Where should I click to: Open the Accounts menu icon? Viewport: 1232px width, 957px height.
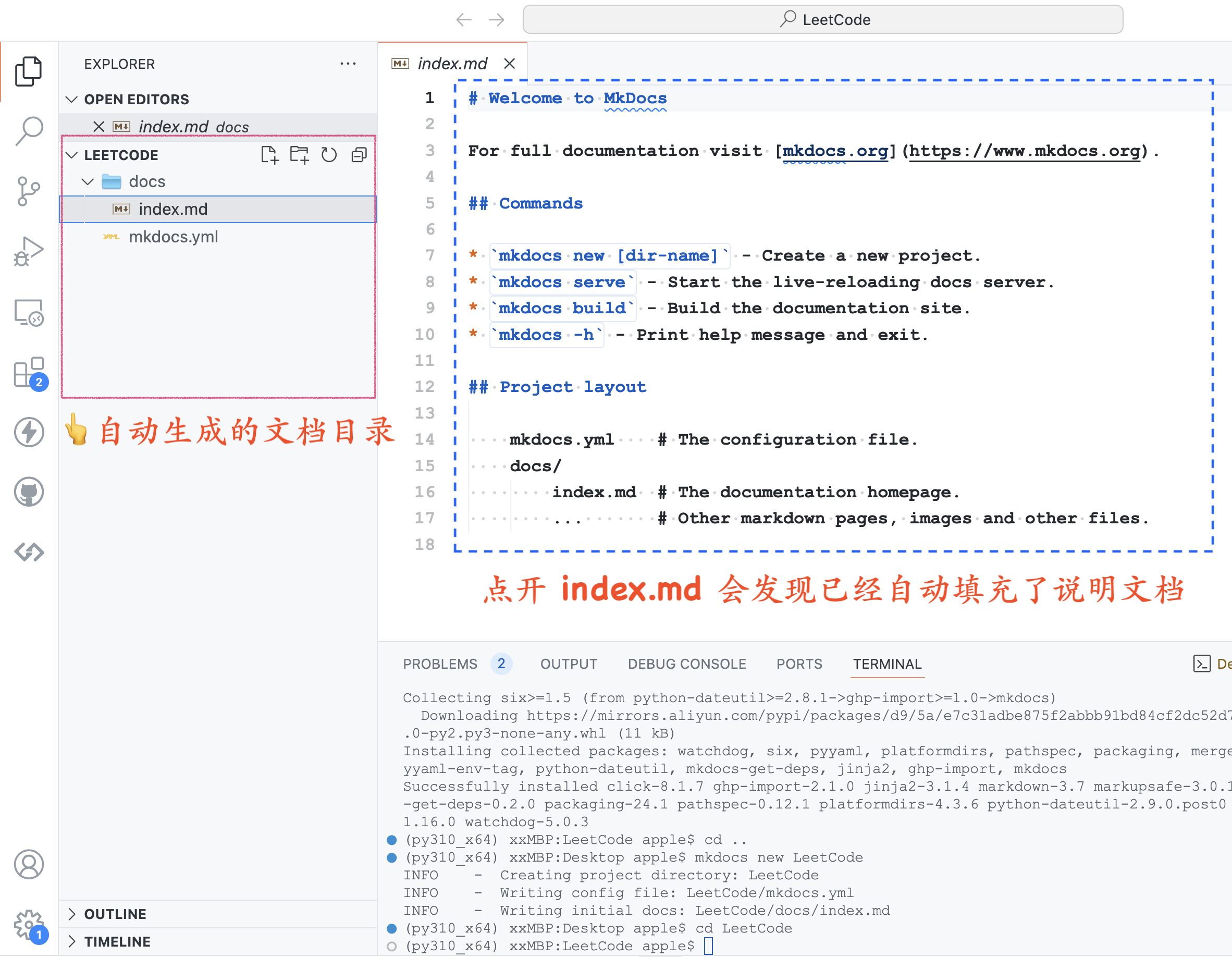pos(28,864)
